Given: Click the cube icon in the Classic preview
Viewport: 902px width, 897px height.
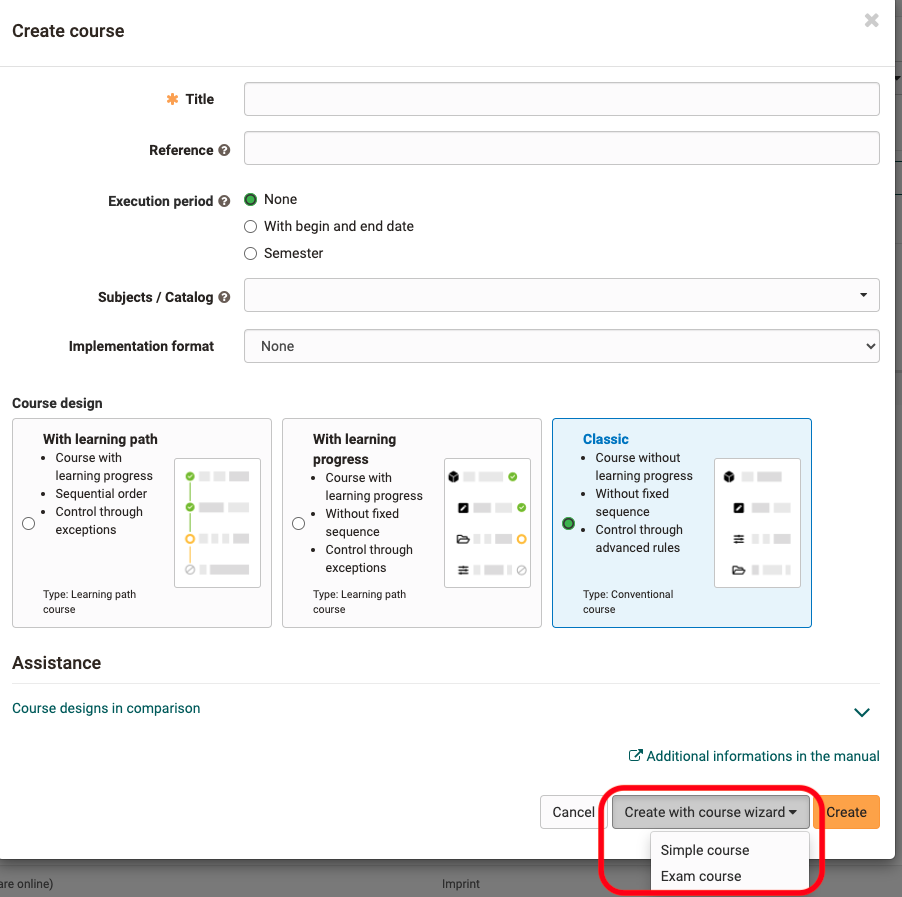Looking at the screenshot, I should point(728,476).
